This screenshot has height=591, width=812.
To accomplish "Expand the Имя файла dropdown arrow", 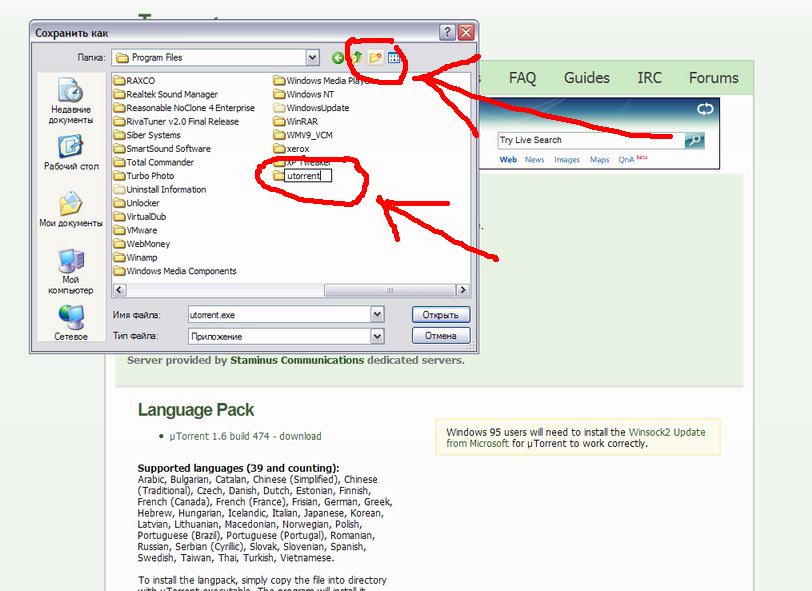I will (377, 314).
